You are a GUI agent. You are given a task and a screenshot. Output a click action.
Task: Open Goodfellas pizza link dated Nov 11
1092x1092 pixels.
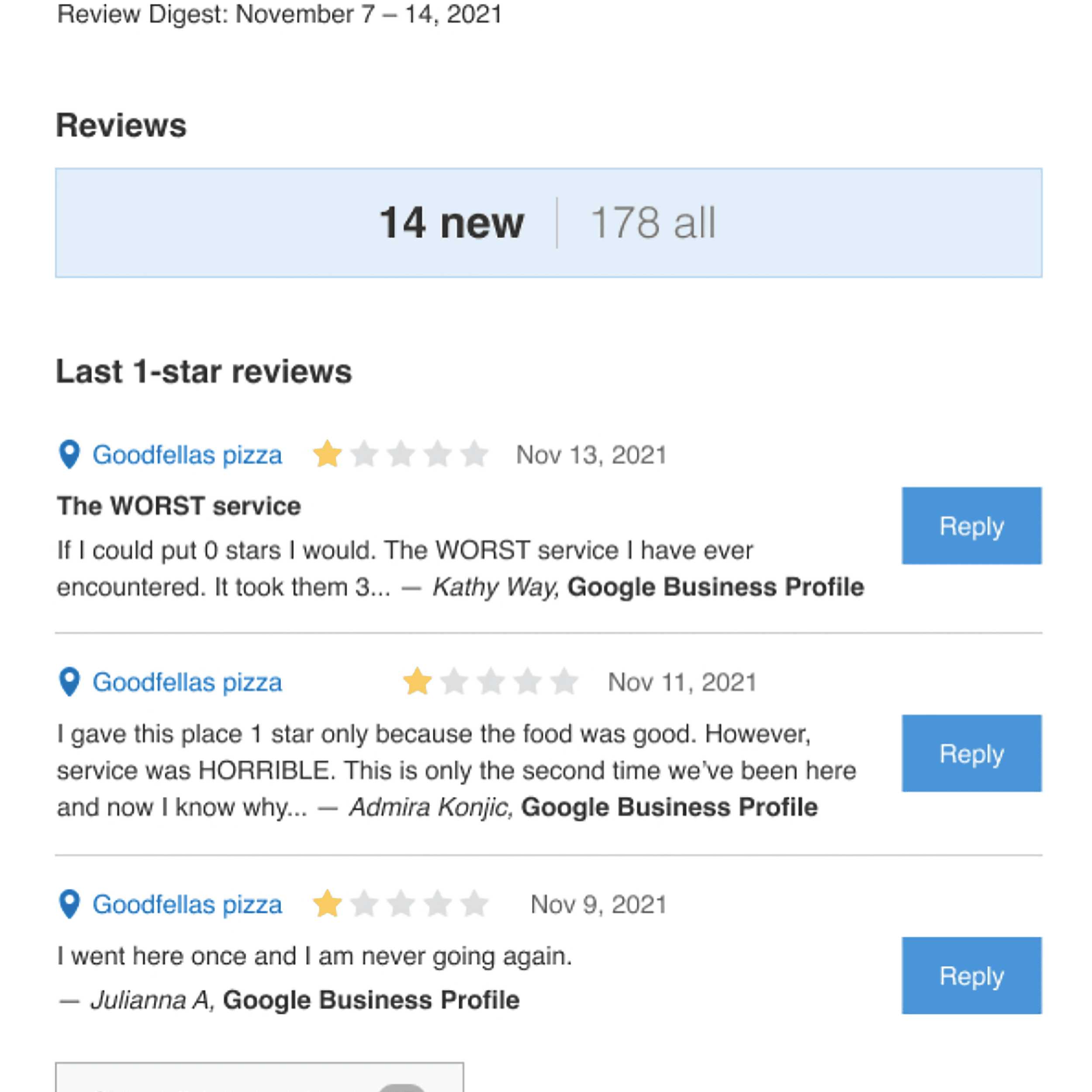pos(187,682)
